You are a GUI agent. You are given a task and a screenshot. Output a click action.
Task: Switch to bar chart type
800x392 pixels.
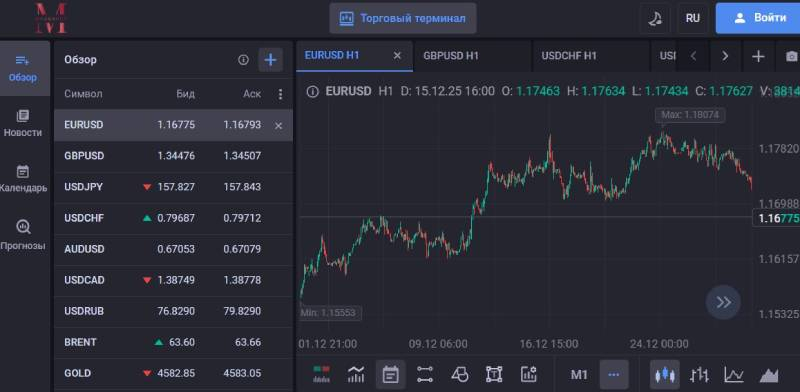[699, 375]
